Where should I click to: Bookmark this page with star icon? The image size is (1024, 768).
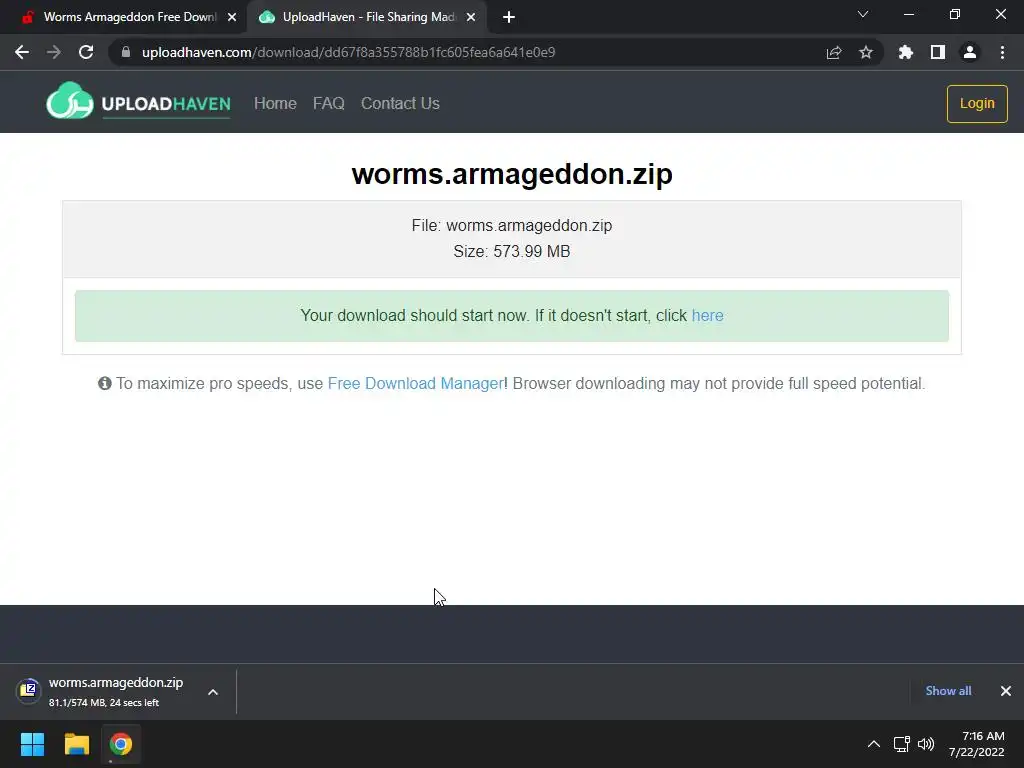[865, 52]
